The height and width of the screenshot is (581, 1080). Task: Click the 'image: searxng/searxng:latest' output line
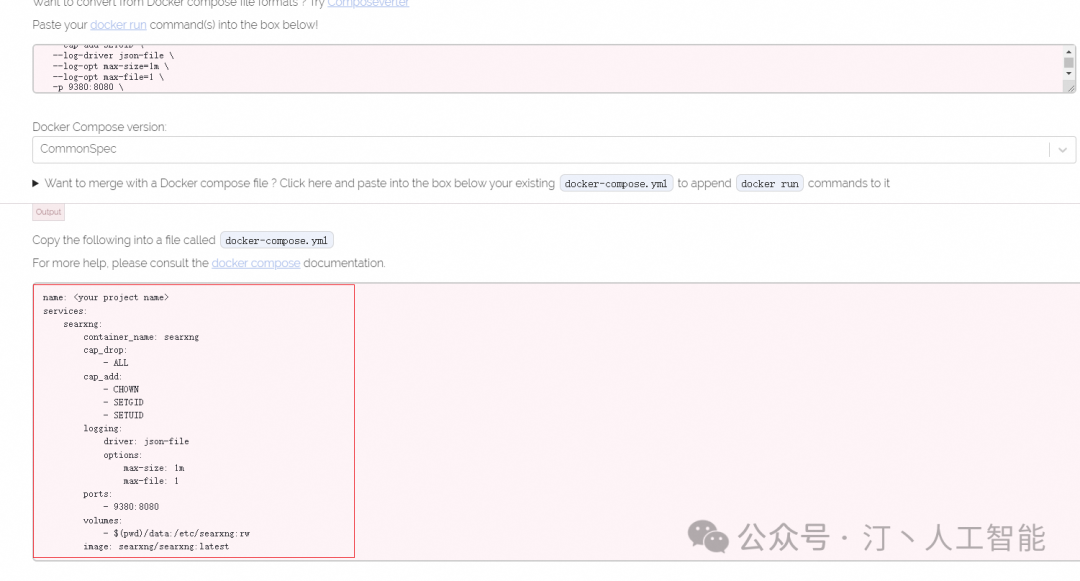tap(156, 547)
